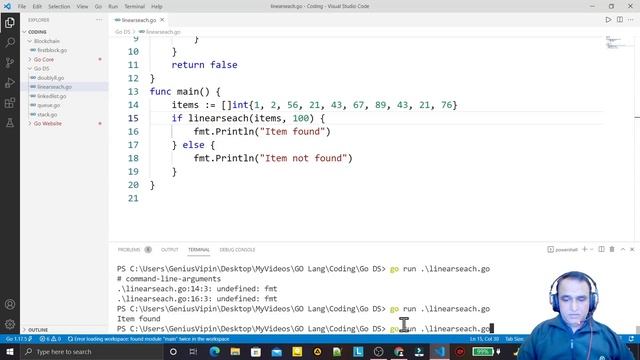This screenshot has width=640, height=360.
Task: Click the error loading workspace status message
Action: (x=149, y=339)
